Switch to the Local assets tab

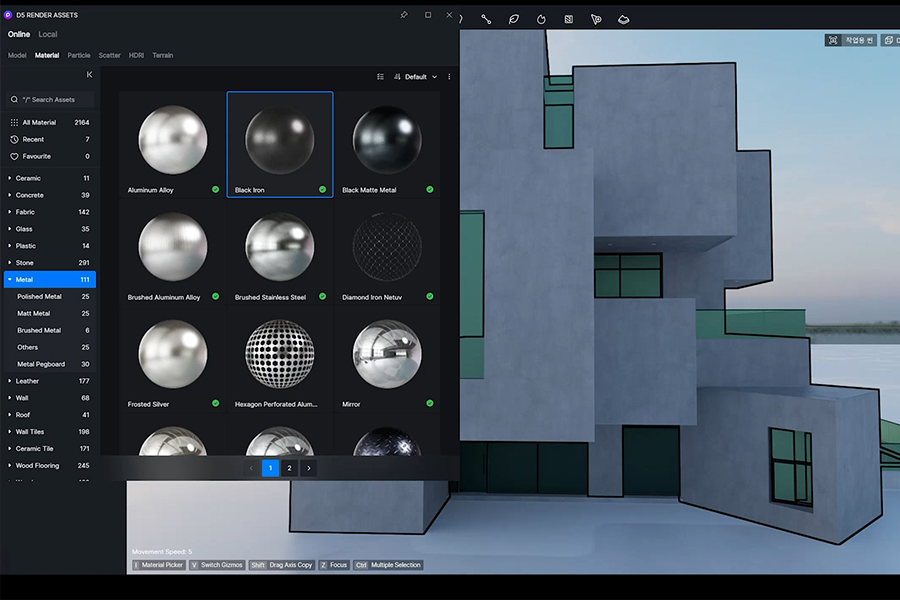tap(47, 35)
